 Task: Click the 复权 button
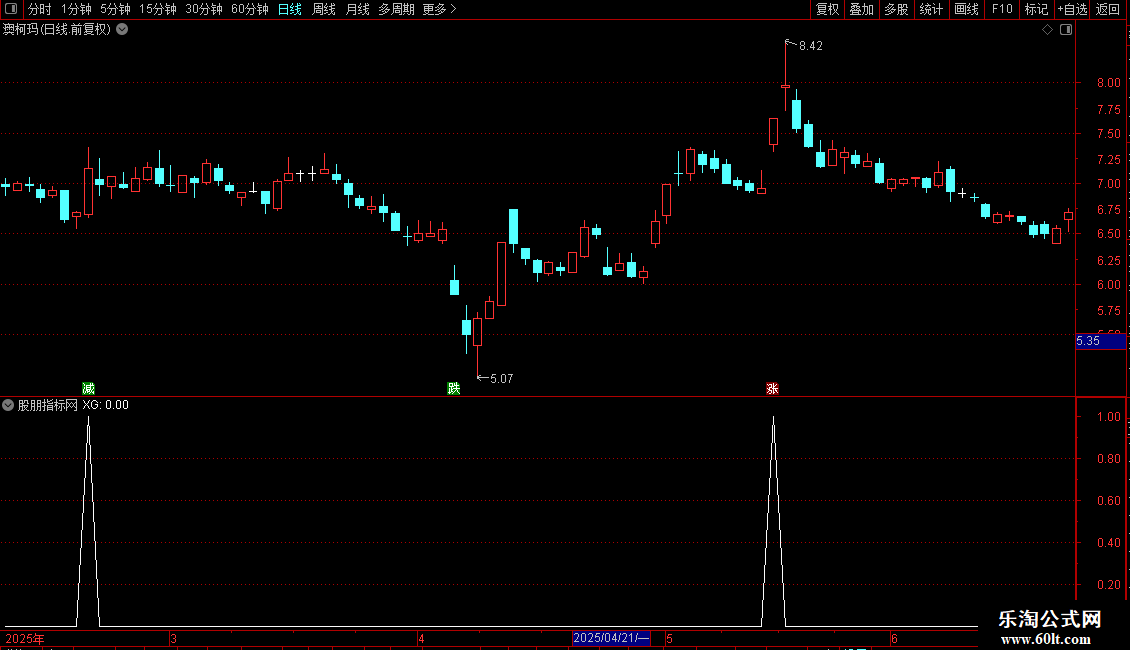(827, 9)
